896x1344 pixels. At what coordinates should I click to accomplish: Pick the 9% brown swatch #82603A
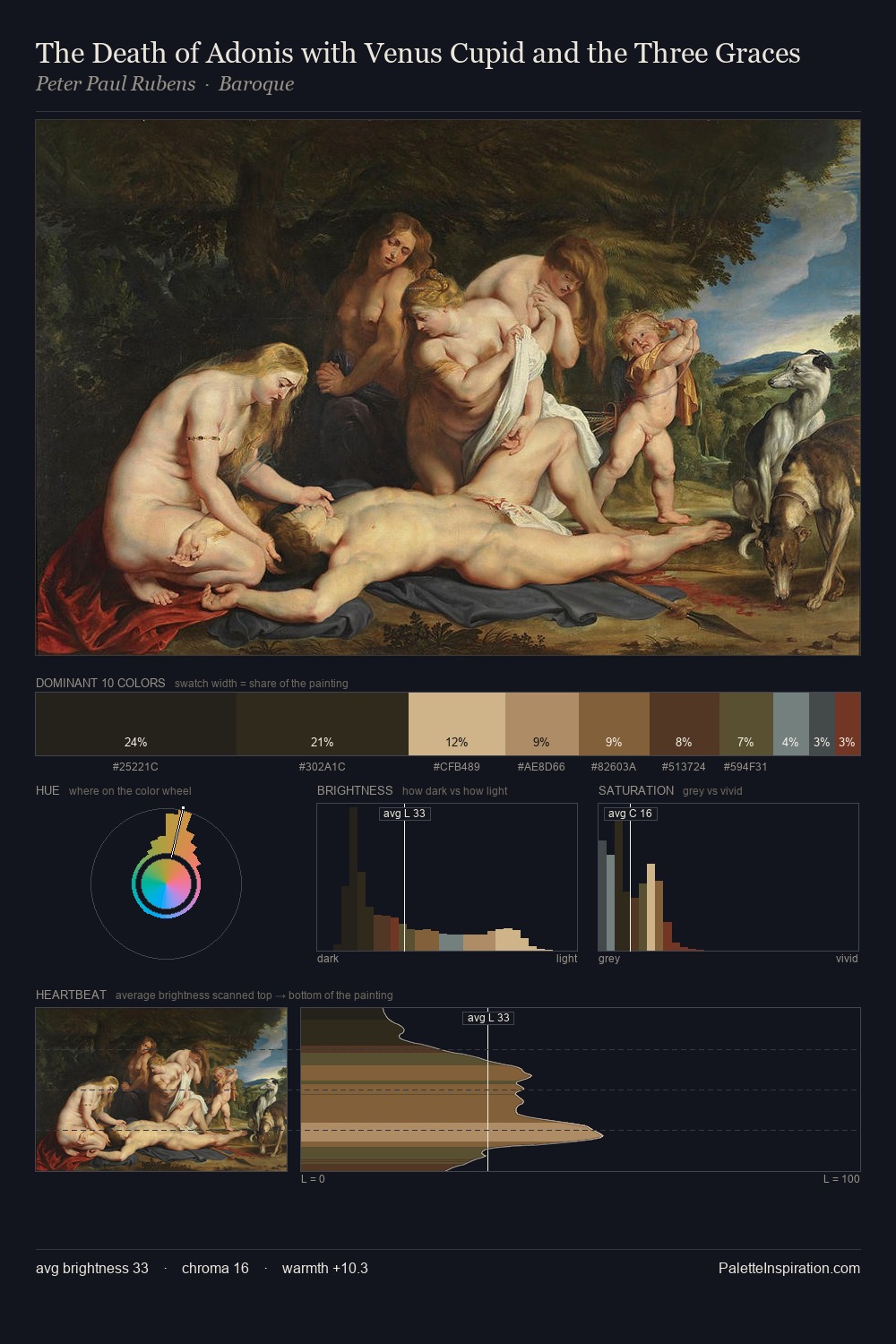pyautogui.click(x=614, y=724)
